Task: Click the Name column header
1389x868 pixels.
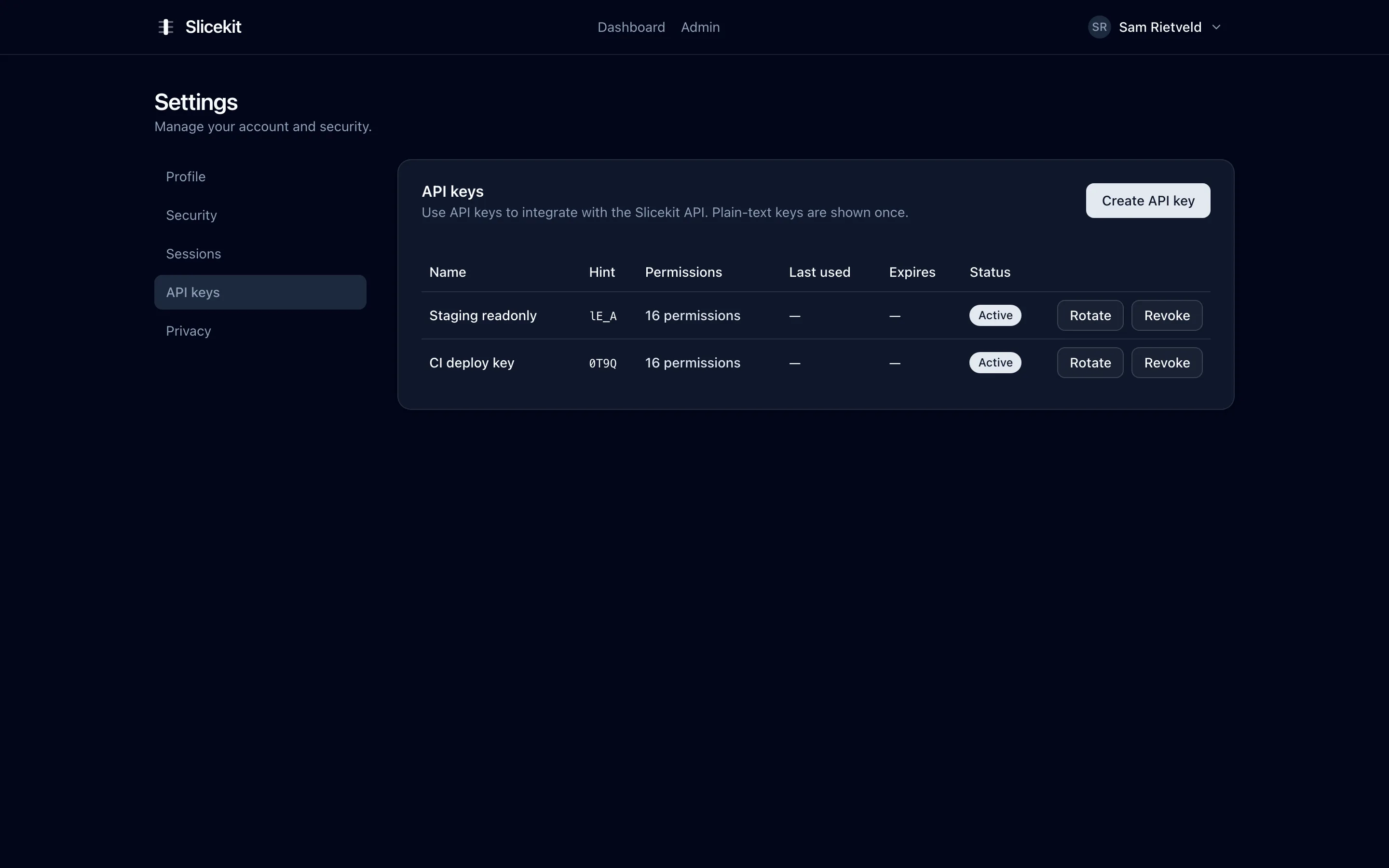Action: pos(448,272)
